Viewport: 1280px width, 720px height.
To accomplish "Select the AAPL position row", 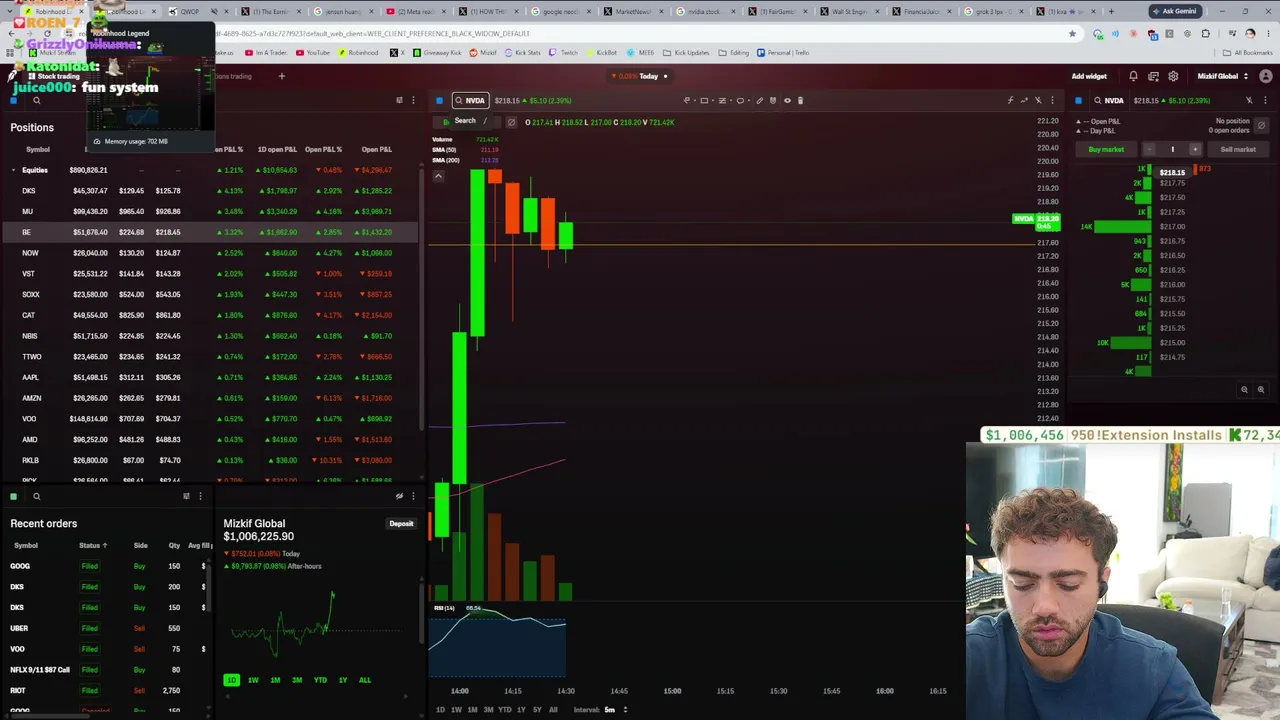I will pos(210,378).
